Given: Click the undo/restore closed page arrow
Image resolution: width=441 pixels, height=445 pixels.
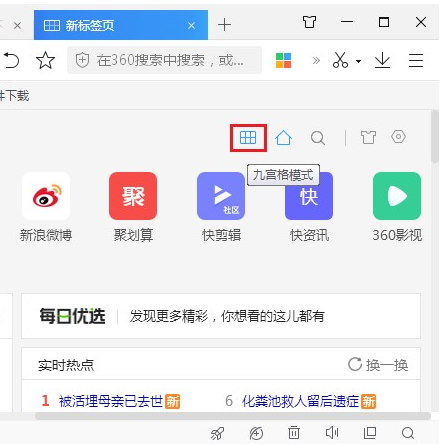Looking at the screenshot, I should [x=11, y=60].
